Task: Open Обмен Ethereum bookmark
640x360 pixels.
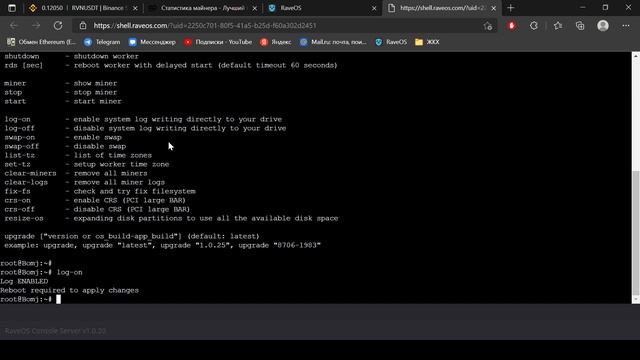Action: 42,42
